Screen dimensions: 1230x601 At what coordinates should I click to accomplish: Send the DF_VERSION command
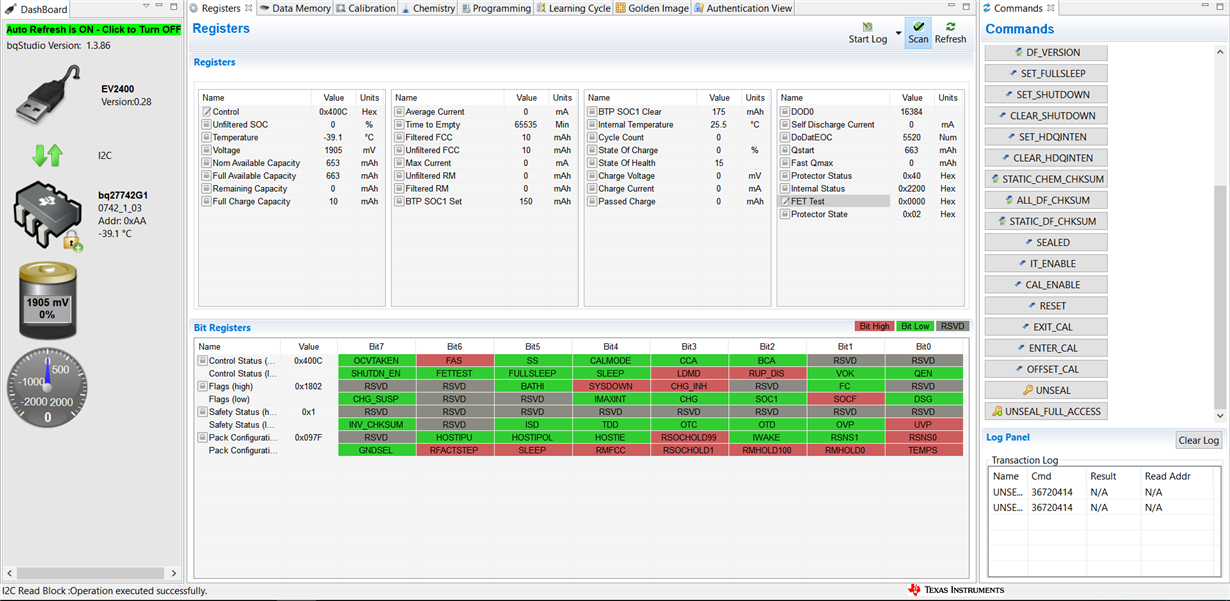(1046, 52)
